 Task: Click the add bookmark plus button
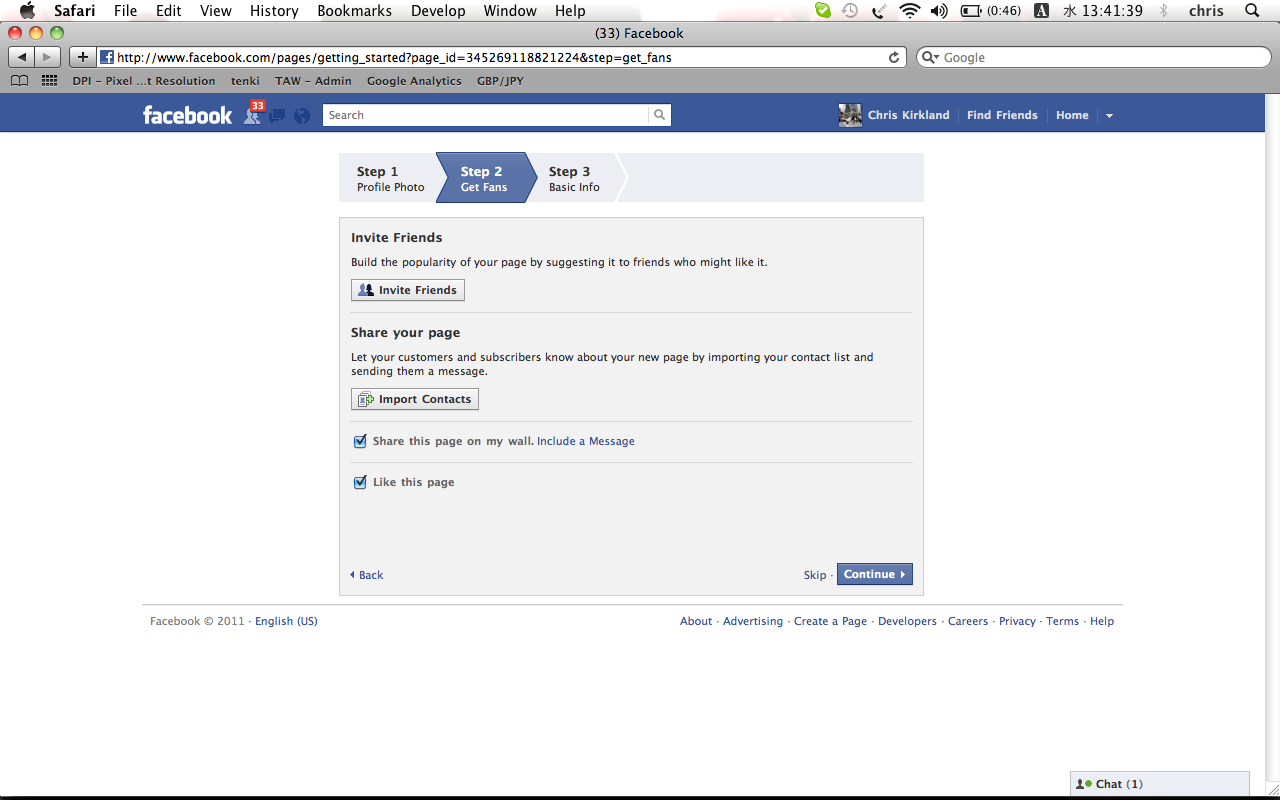tap(83, 57)
